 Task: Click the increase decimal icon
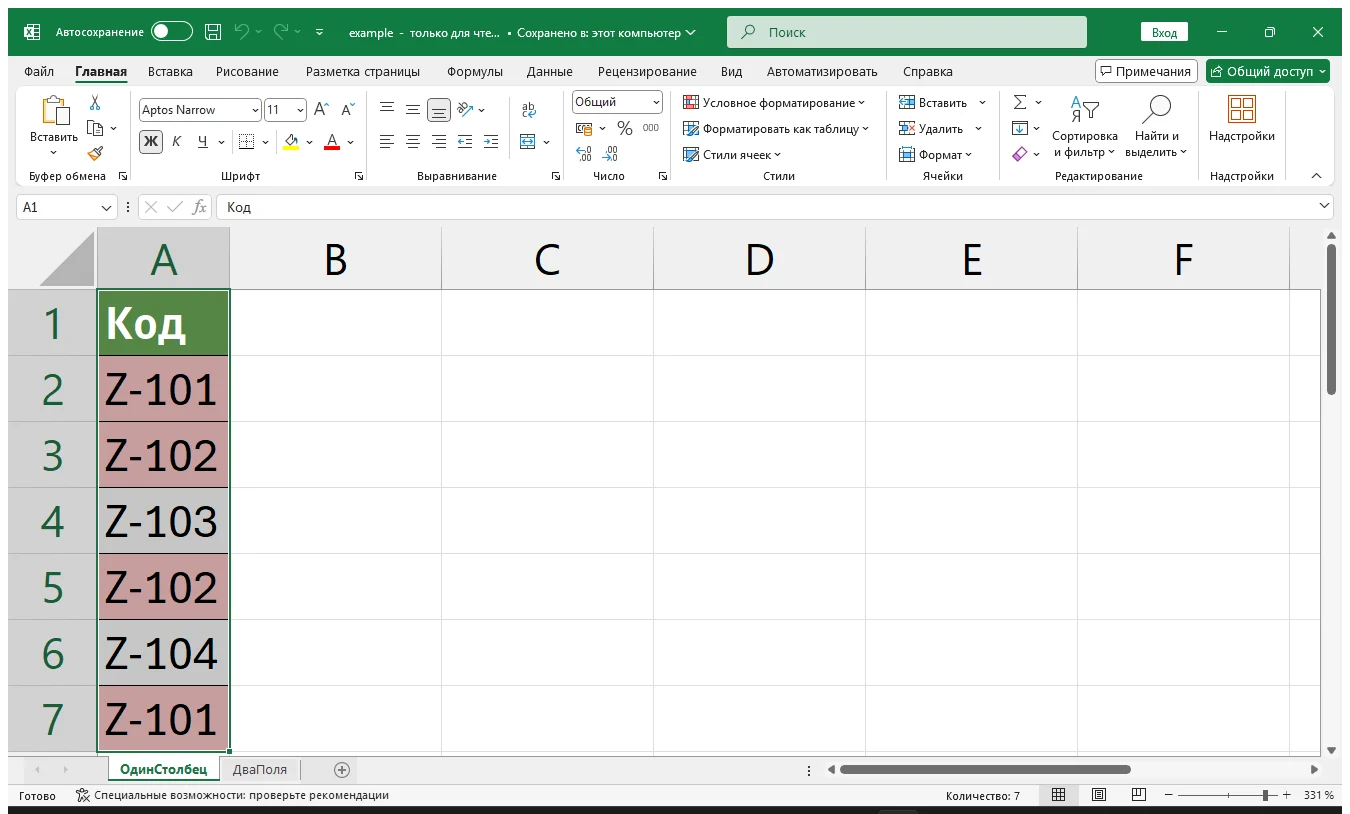click(x=585, y=154)
